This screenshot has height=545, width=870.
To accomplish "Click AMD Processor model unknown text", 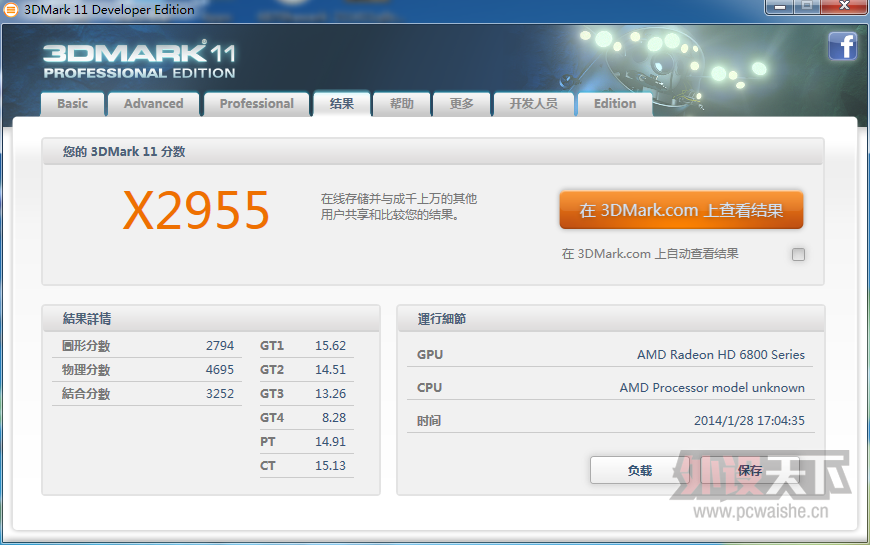I will pyautogui.click(x=712, y=387).
